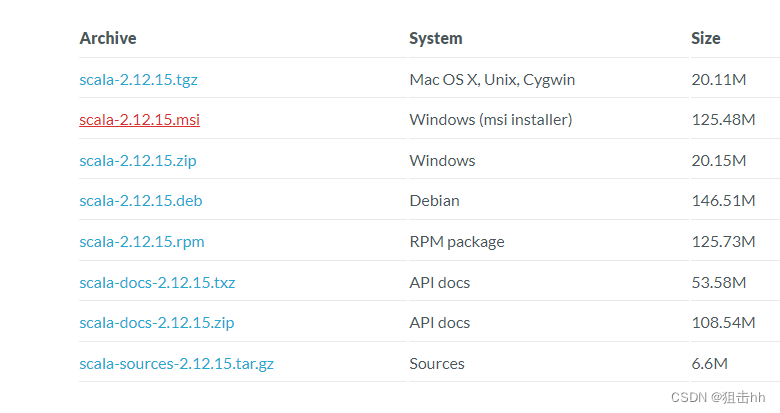The height and width of the screenshot is (413, 780).
Task: Select the 20.11M size value
Action: tap(719, 80)
